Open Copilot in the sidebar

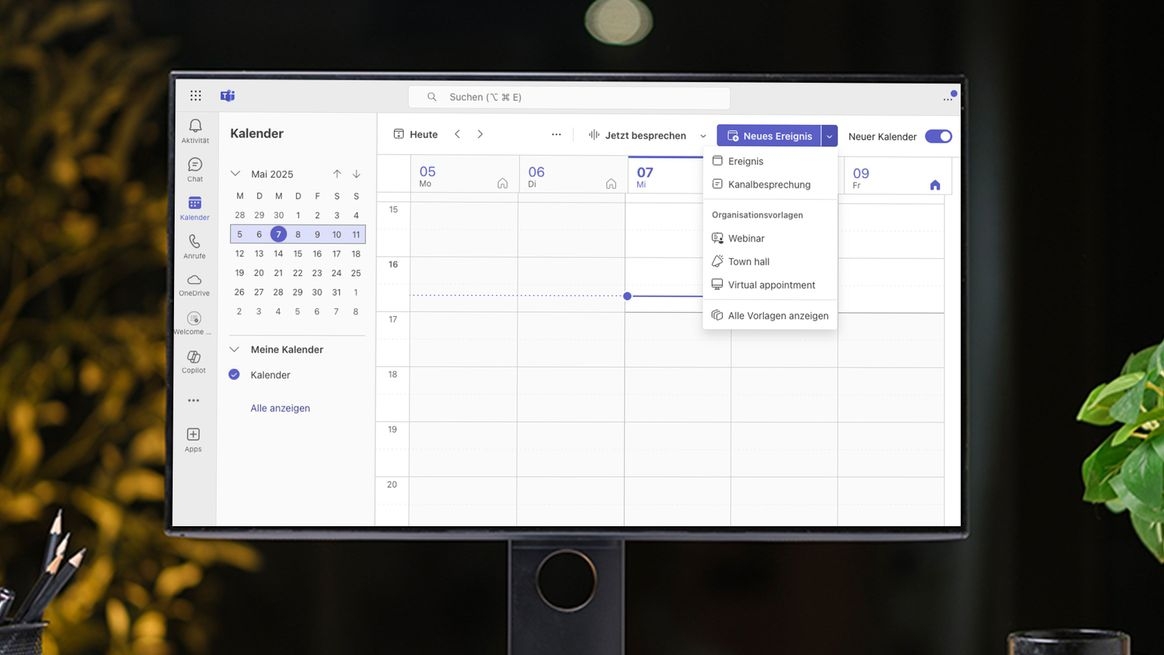pyautogui.click(x=195, y=358)
